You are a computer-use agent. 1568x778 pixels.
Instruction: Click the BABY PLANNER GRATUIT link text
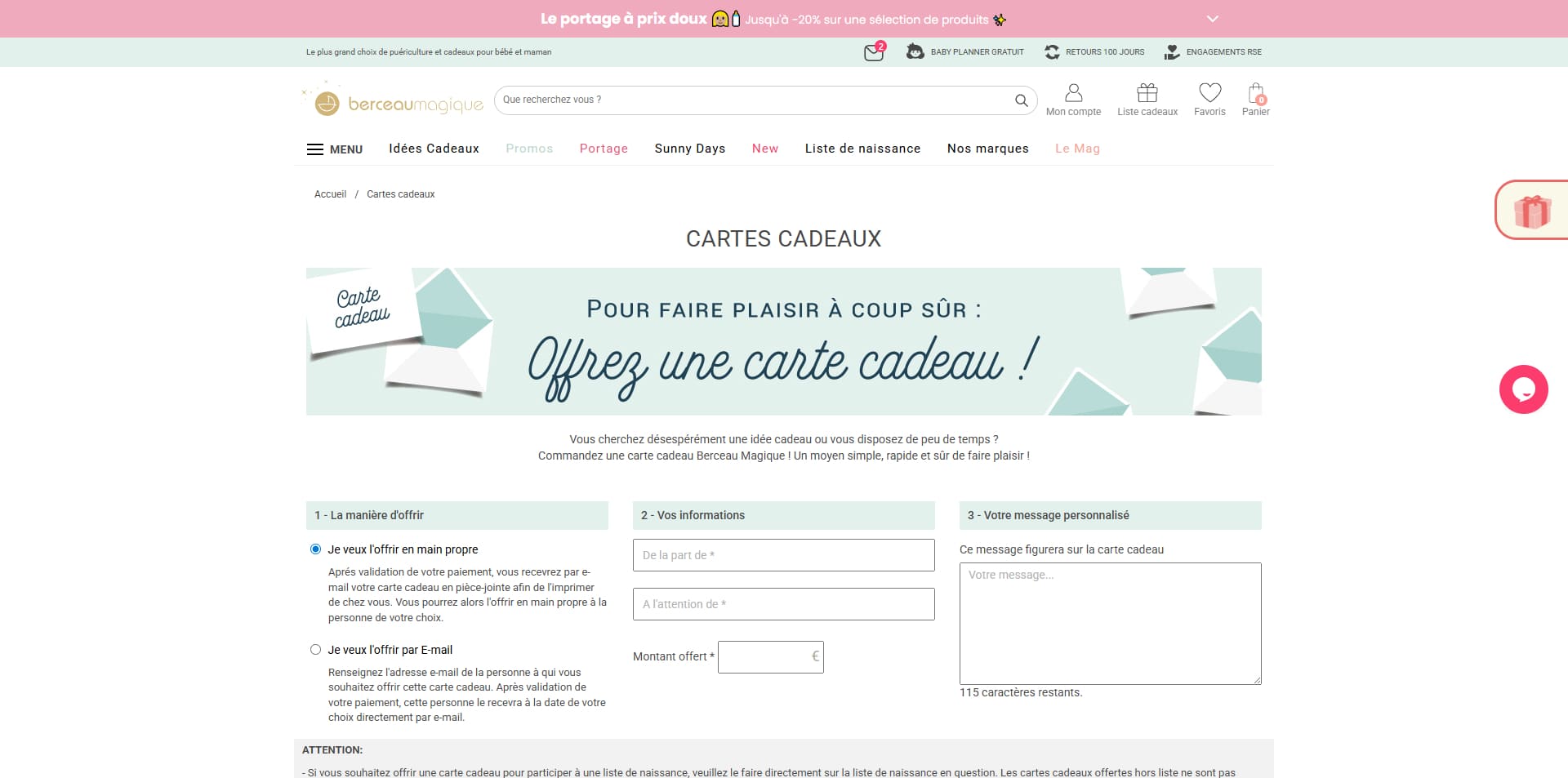coord(977,52)
